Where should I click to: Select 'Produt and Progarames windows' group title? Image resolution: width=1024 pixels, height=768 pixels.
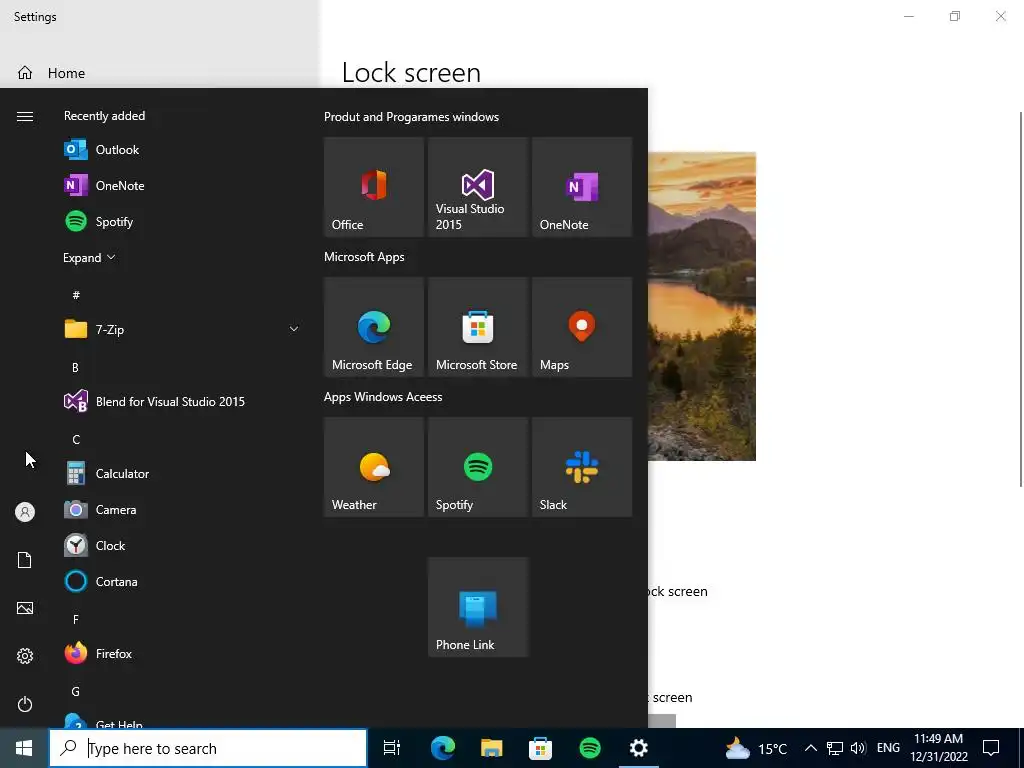pyautogui.click(x=411, y=117)
